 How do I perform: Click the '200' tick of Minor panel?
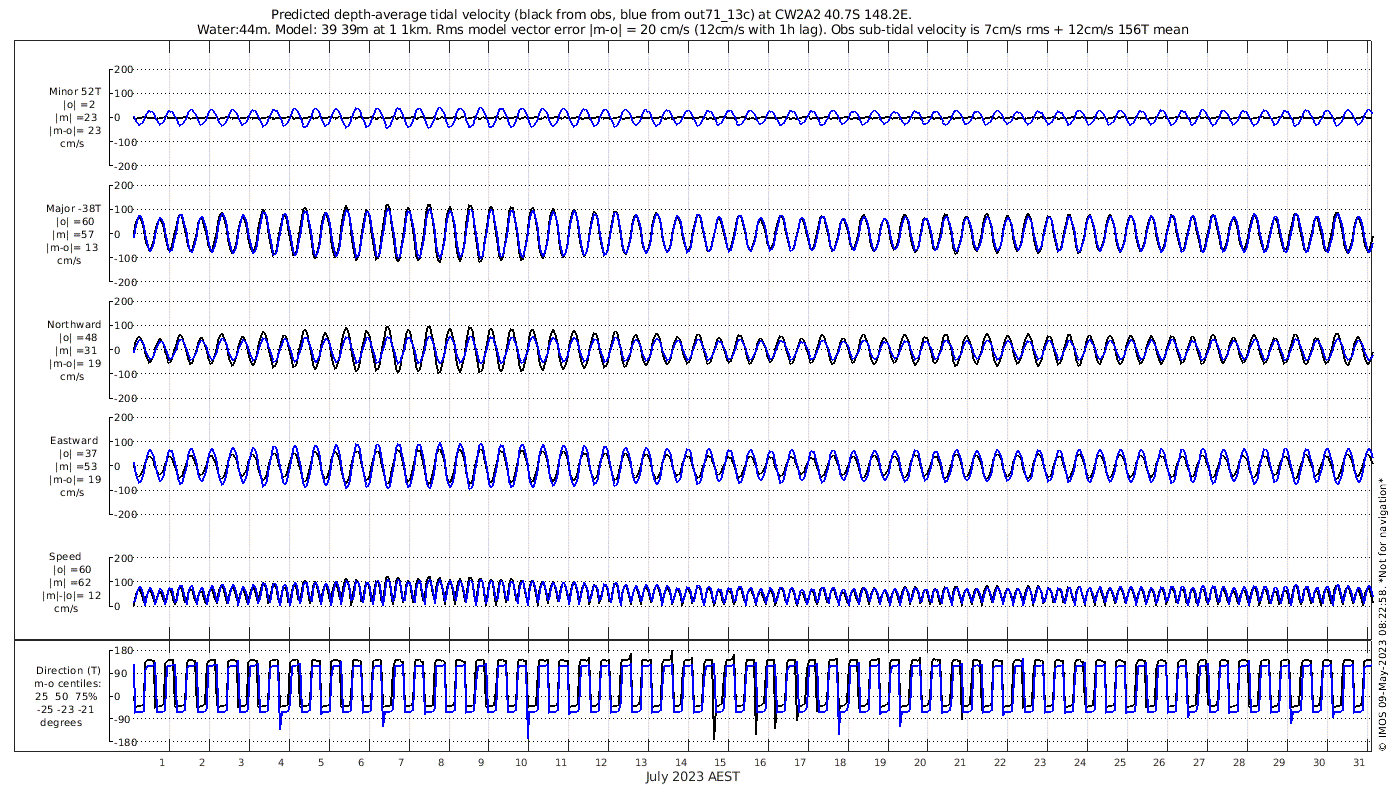124,69
